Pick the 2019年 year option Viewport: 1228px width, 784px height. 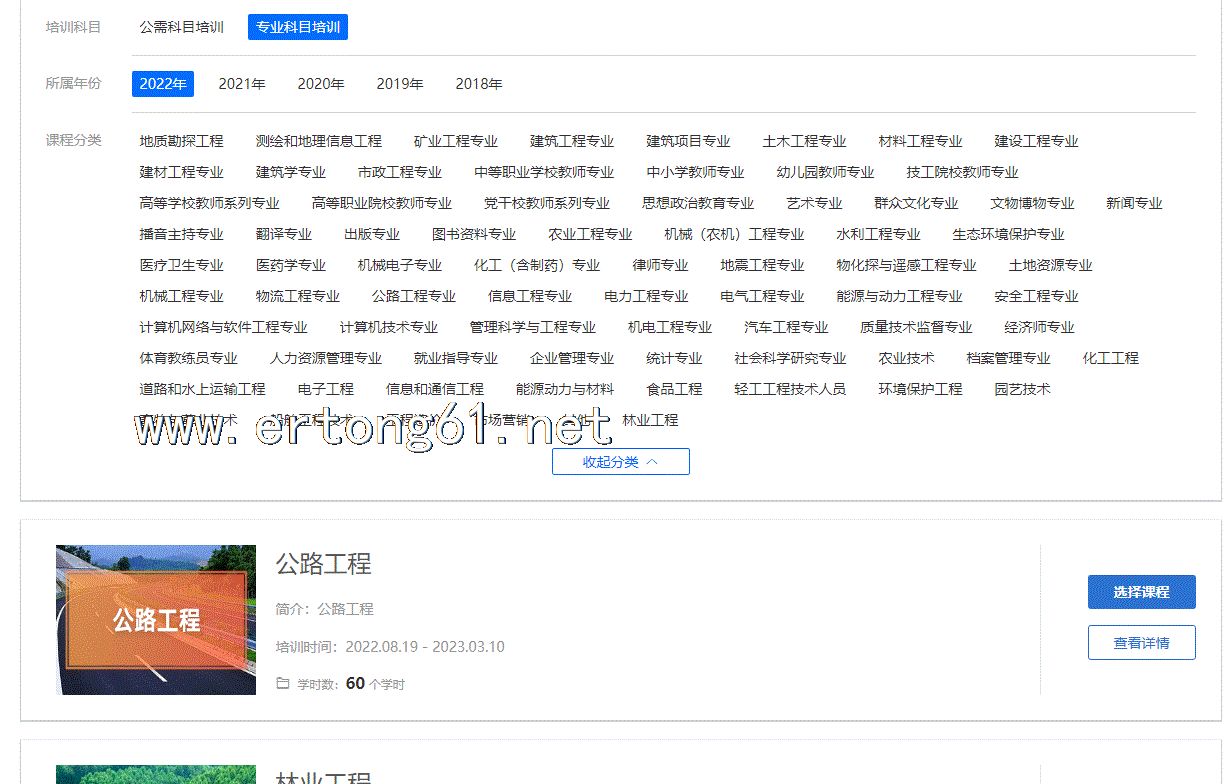tap(399, 84)
